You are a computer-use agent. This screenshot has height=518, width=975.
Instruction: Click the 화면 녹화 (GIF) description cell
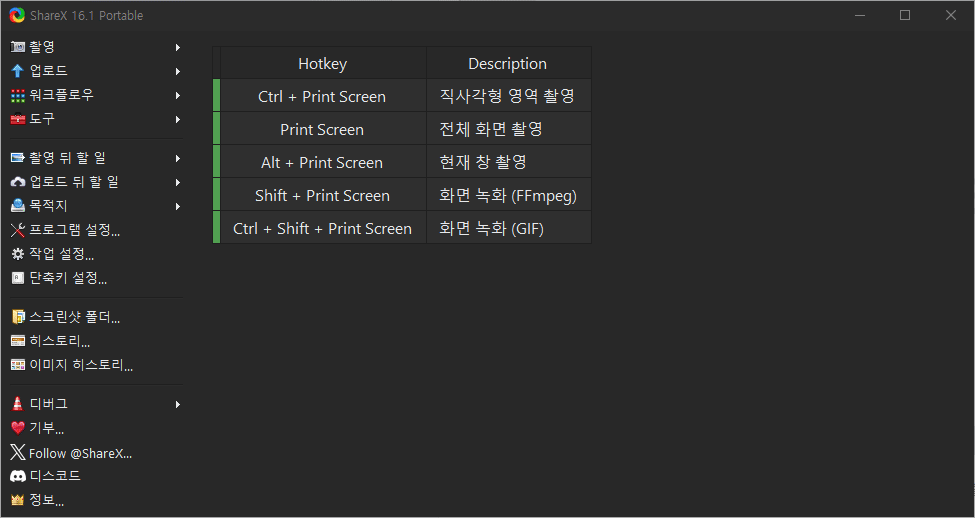509,228
